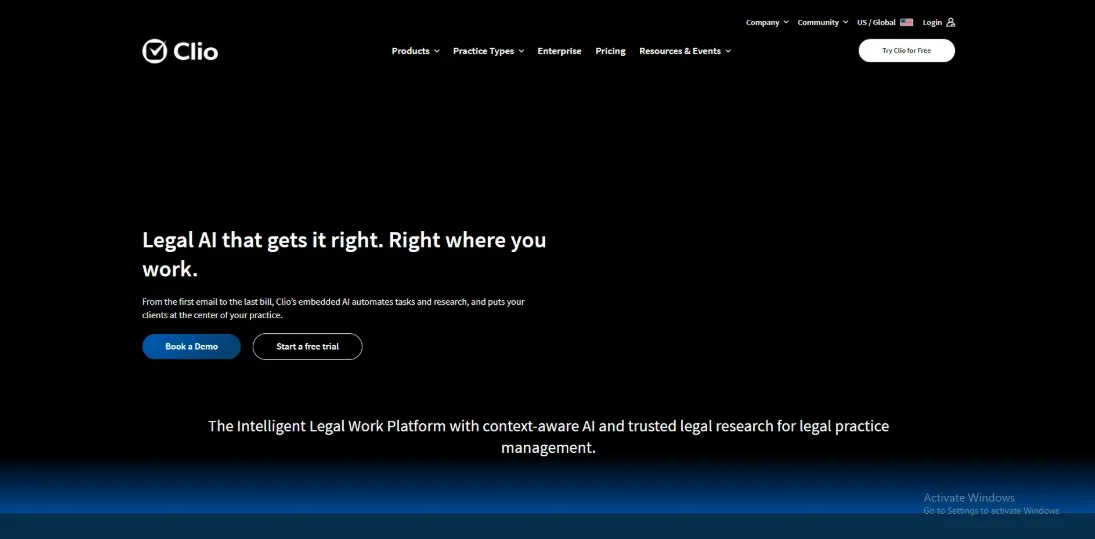The width and height of the screenshot is (1095, 539).
Task: Click the Clio wordmark text
Action: [196, 52]
